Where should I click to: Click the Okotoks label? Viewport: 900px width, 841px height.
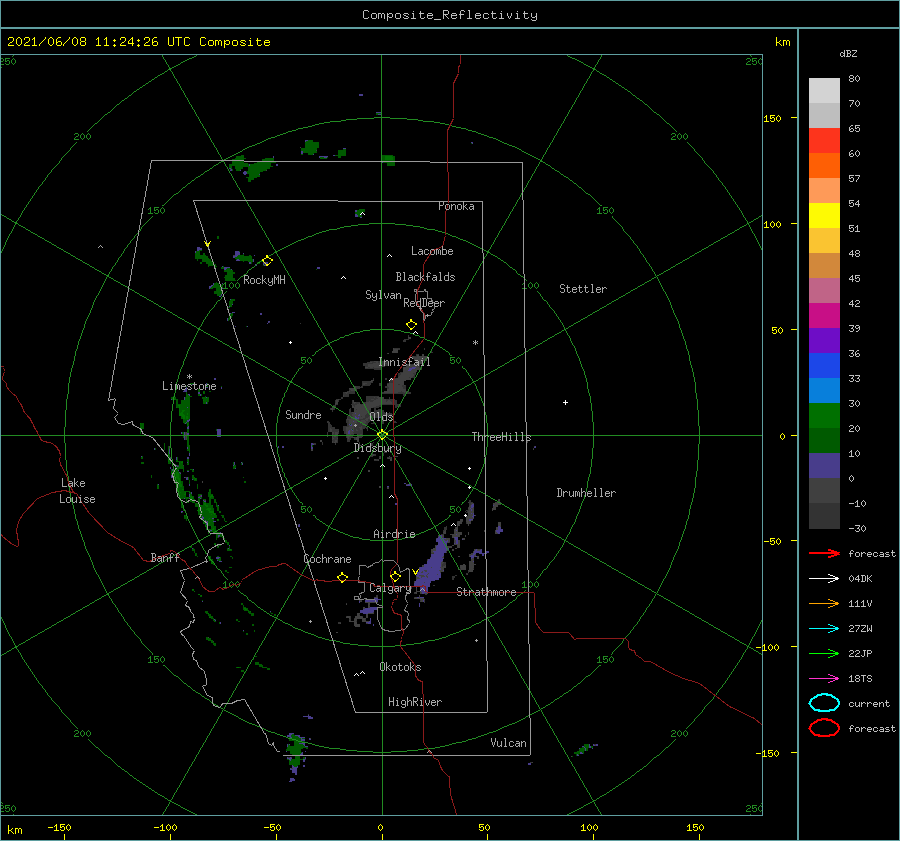[400, 667]
